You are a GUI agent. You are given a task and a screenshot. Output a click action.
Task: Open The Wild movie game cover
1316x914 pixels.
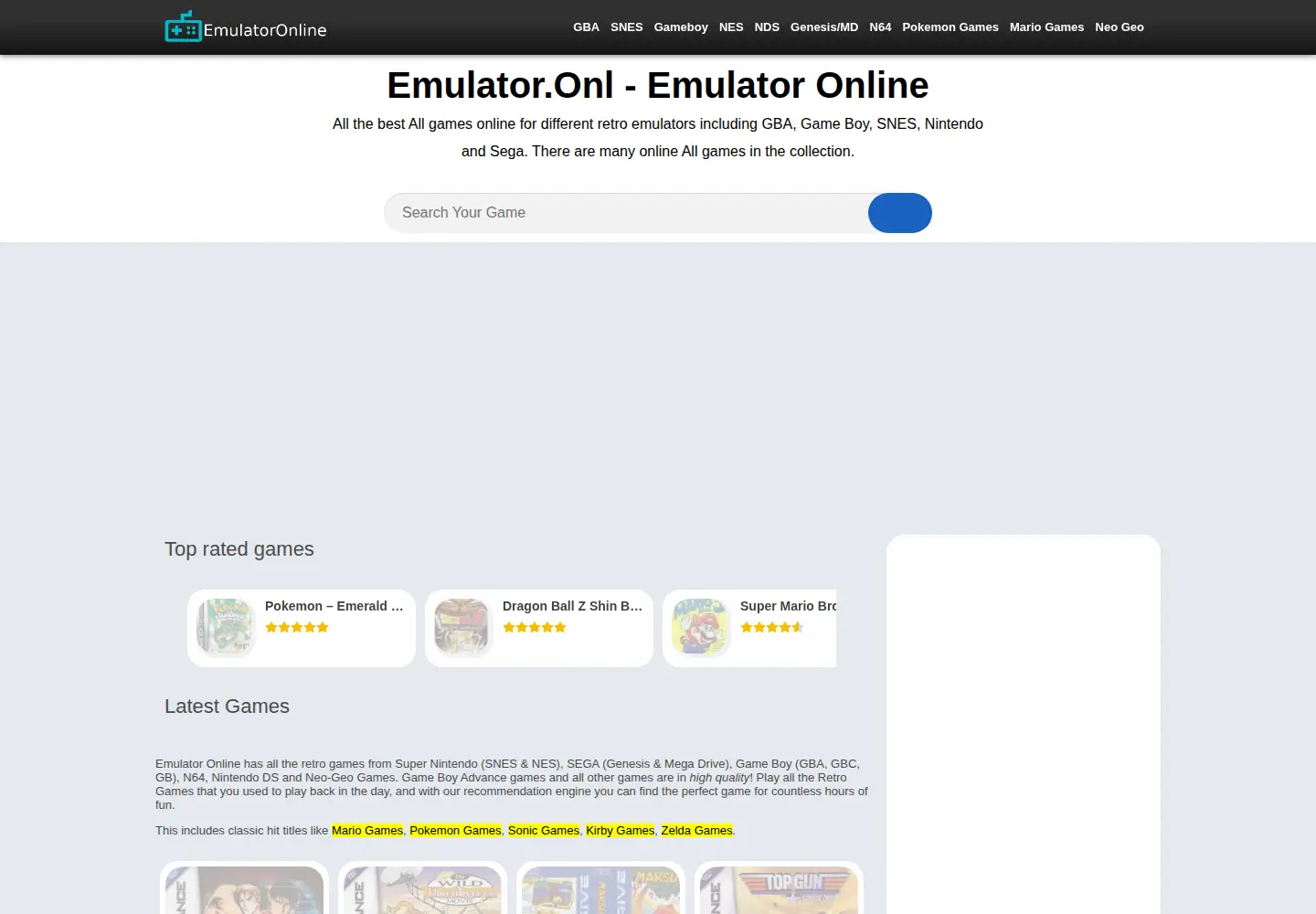coord(422,889)
